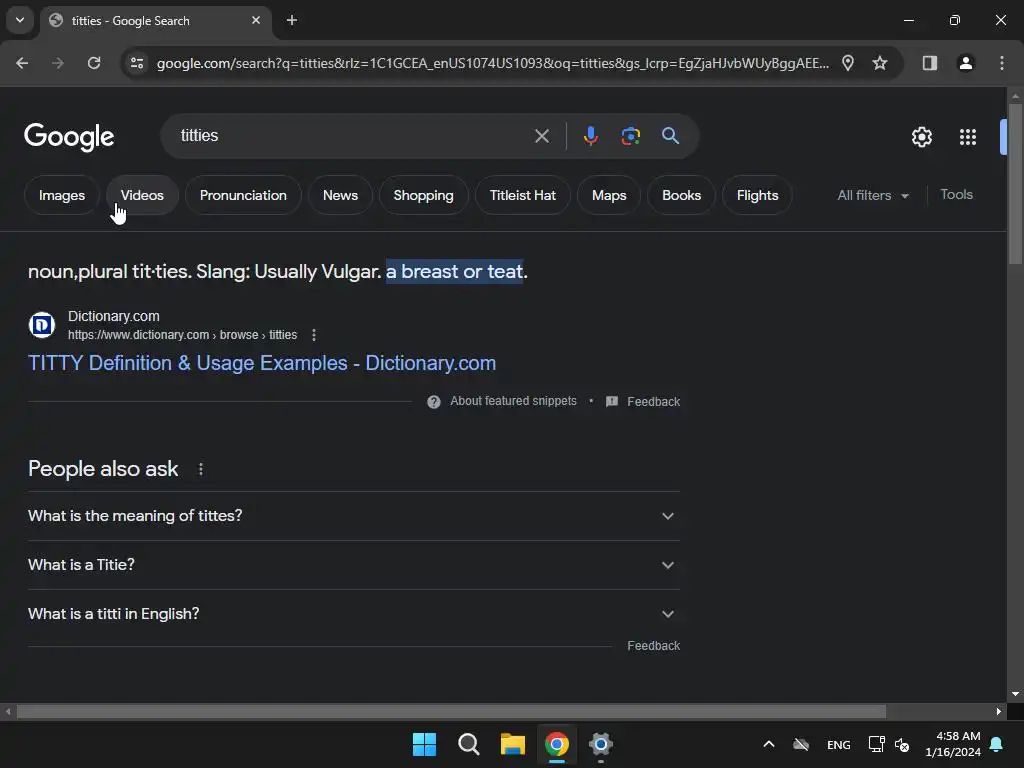
Task: Open the All filters dropdown
Action: coord(873,195)
